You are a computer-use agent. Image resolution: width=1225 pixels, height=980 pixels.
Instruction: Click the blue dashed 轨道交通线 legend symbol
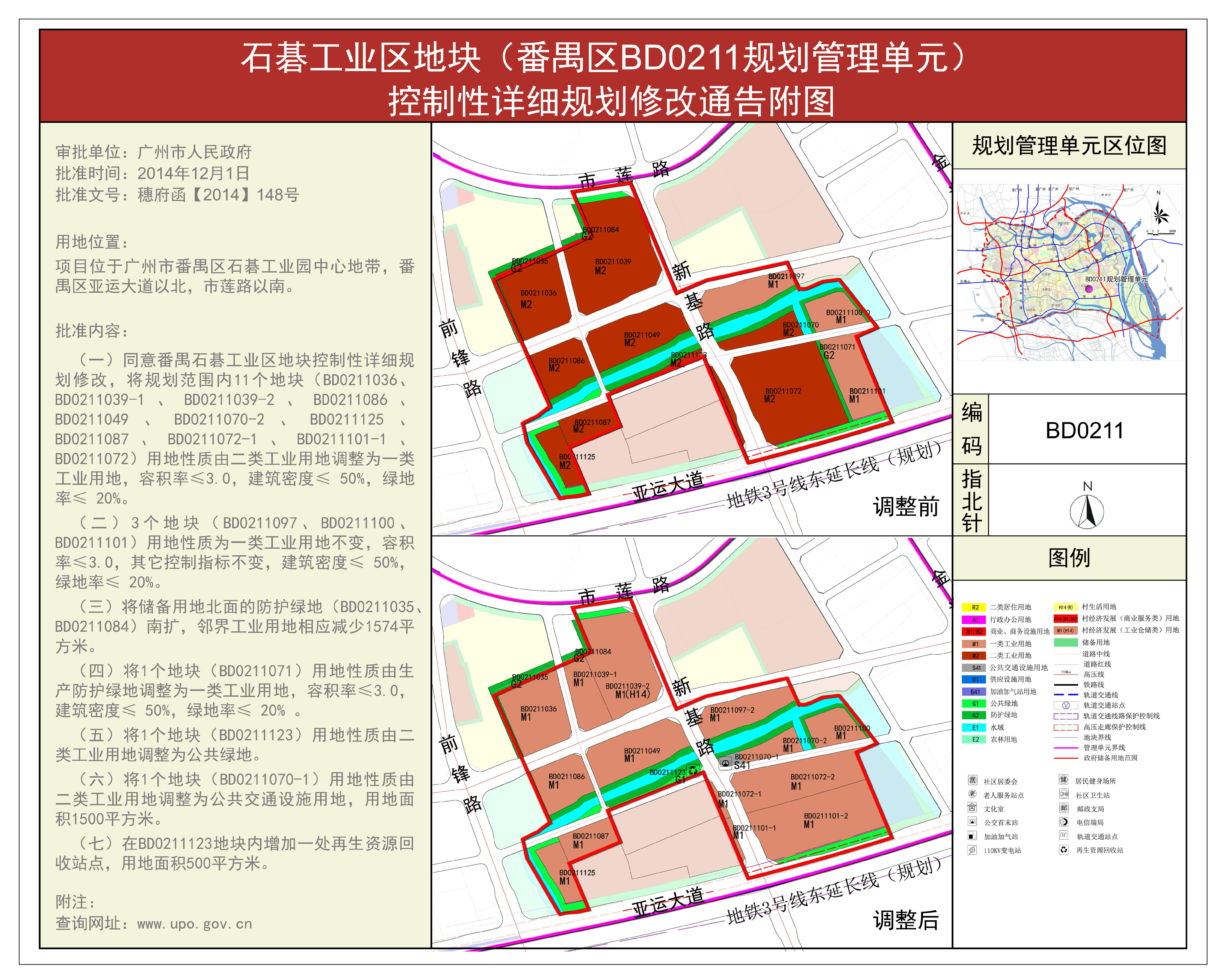[1066, 695]
